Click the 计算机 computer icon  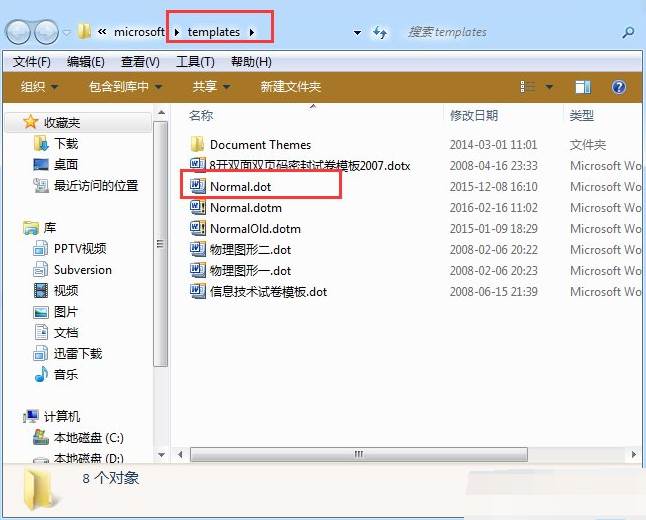pyautogui.click(x=31, y=417)
